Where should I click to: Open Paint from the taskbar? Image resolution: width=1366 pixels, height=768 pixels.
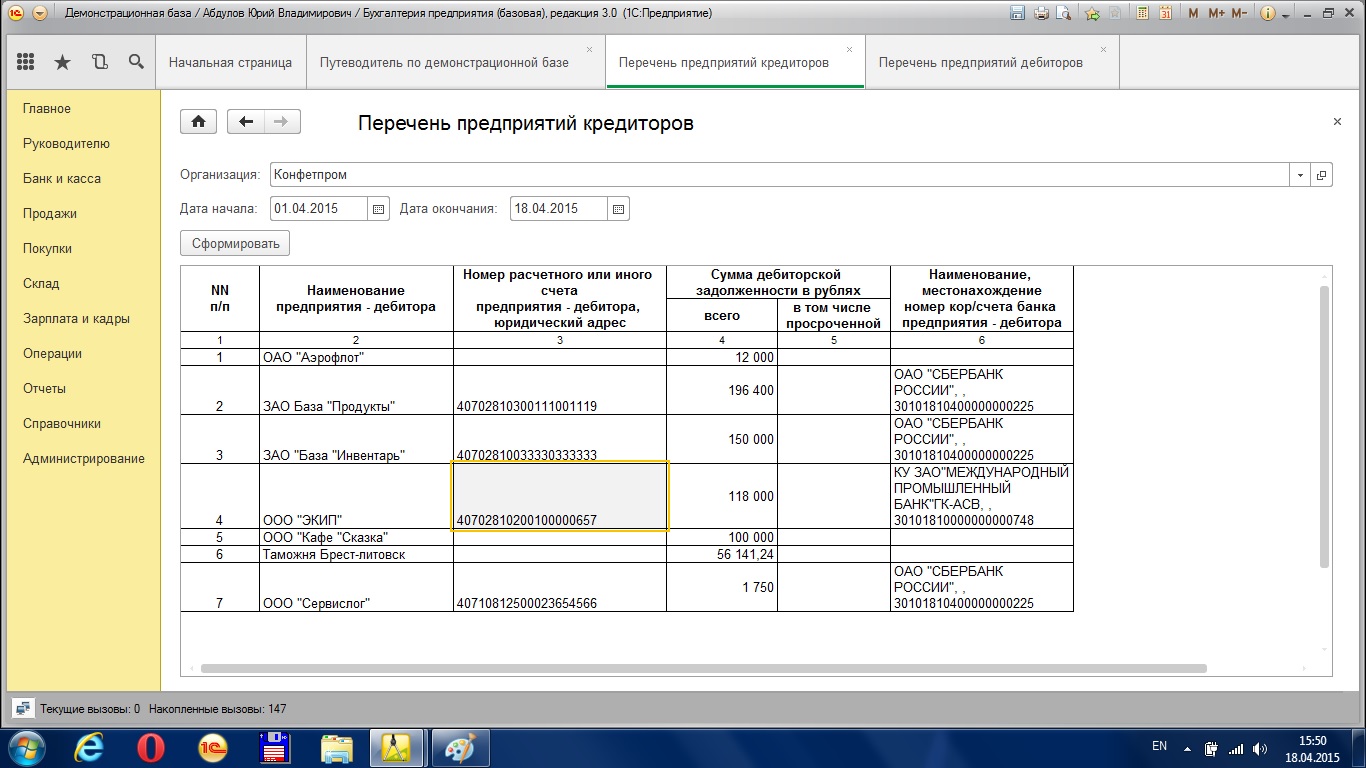pyautogui.click(x=460, y=747)
